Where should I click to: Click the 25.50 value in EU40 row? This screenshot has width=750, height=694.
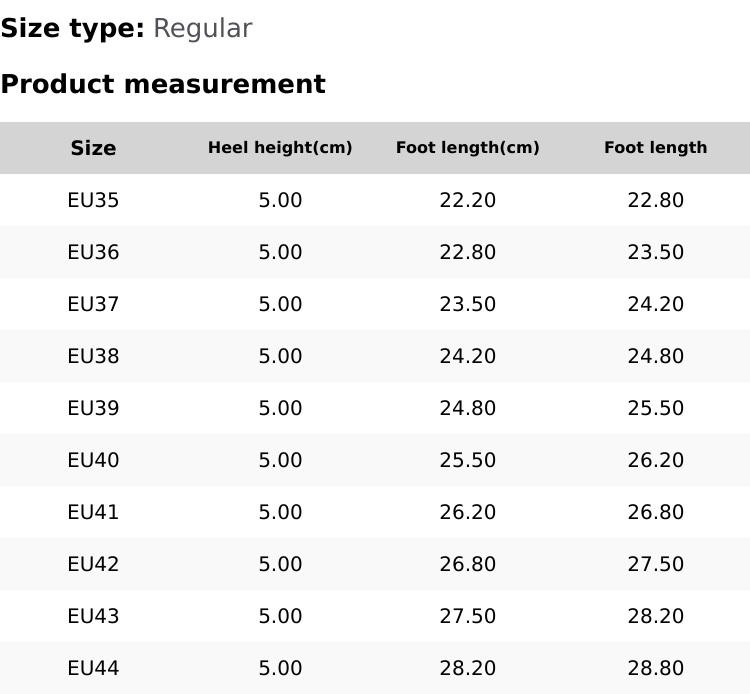467,460
